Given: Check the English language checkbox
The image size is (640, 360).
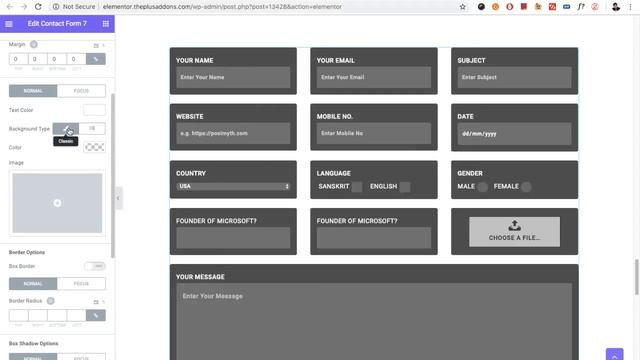Looking at the screenshot, I should (405, 187).
